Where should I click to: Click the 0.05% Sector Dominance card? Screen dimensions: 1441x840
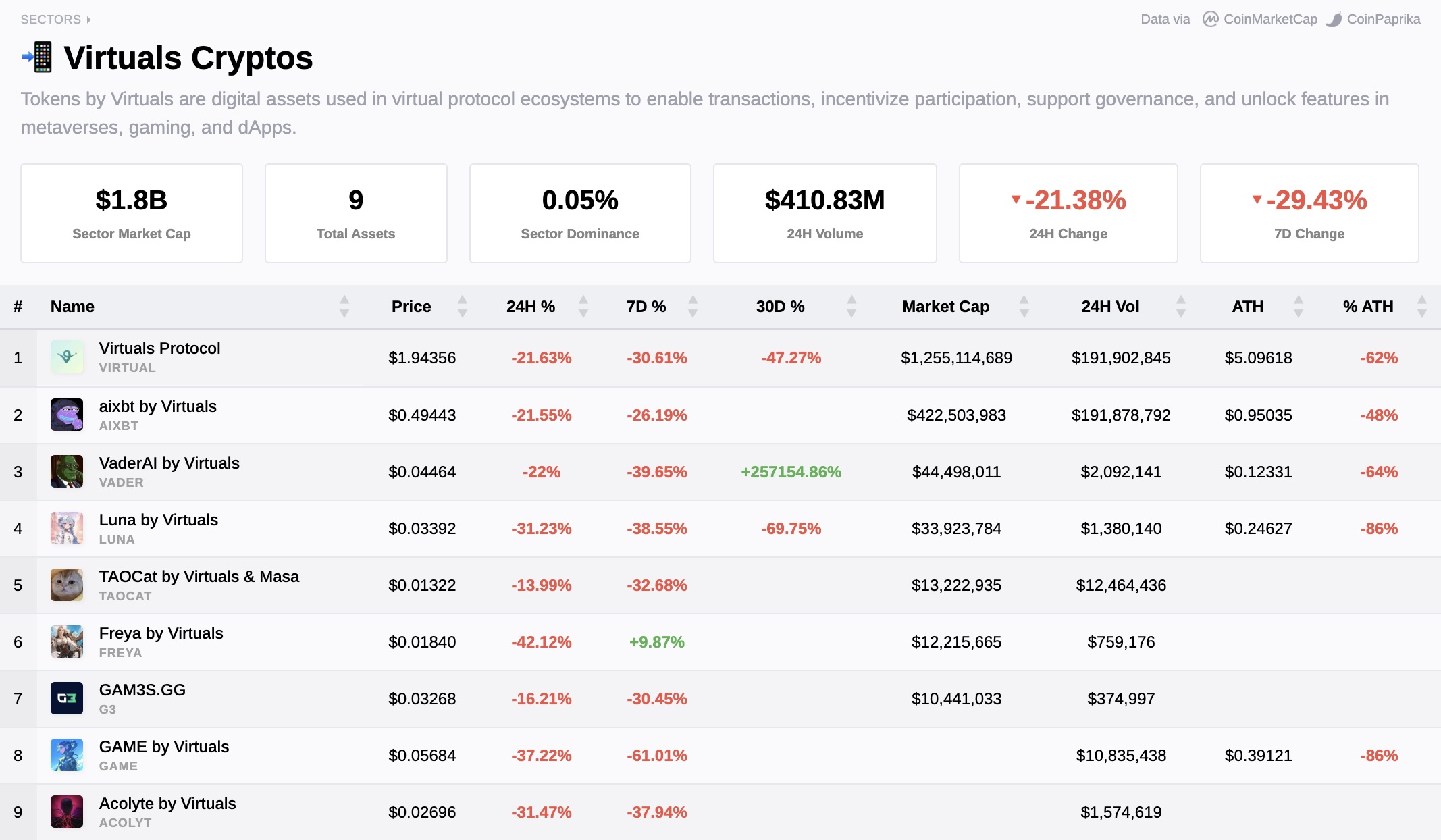pyautogui.click(x=580, y=213)
